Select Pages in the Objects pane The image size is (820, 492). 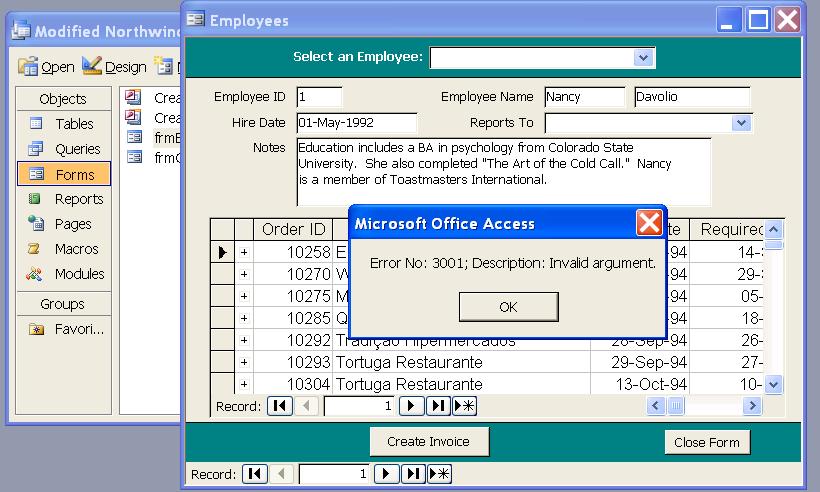(64, 224)
